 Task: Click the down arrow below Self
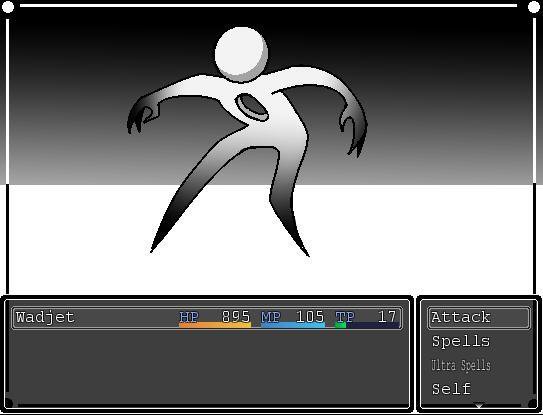point(479,405)
